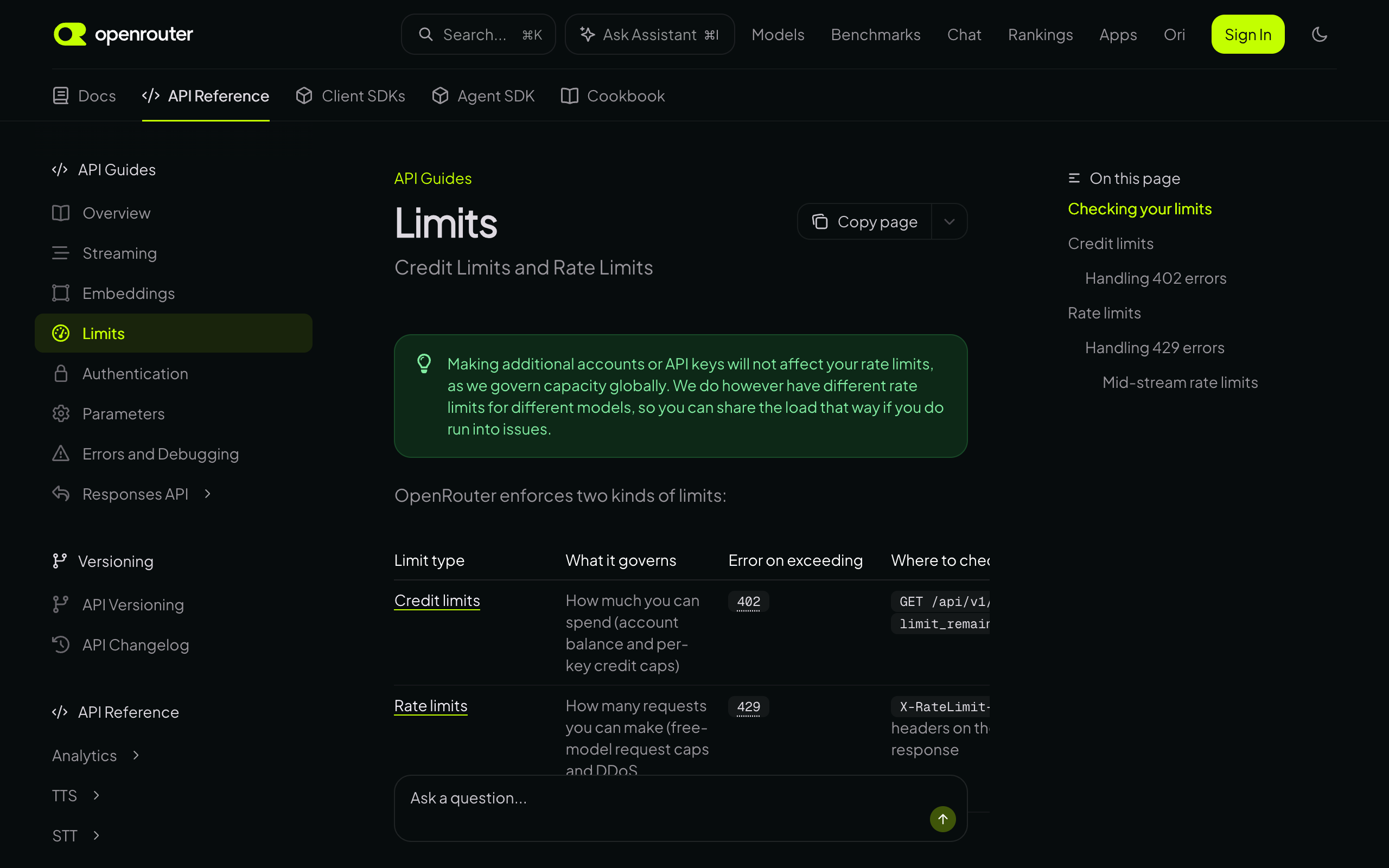This screenshot has height=868, width=1389.
Task: Click the 429 error code badge
Action: pos(748,707)
